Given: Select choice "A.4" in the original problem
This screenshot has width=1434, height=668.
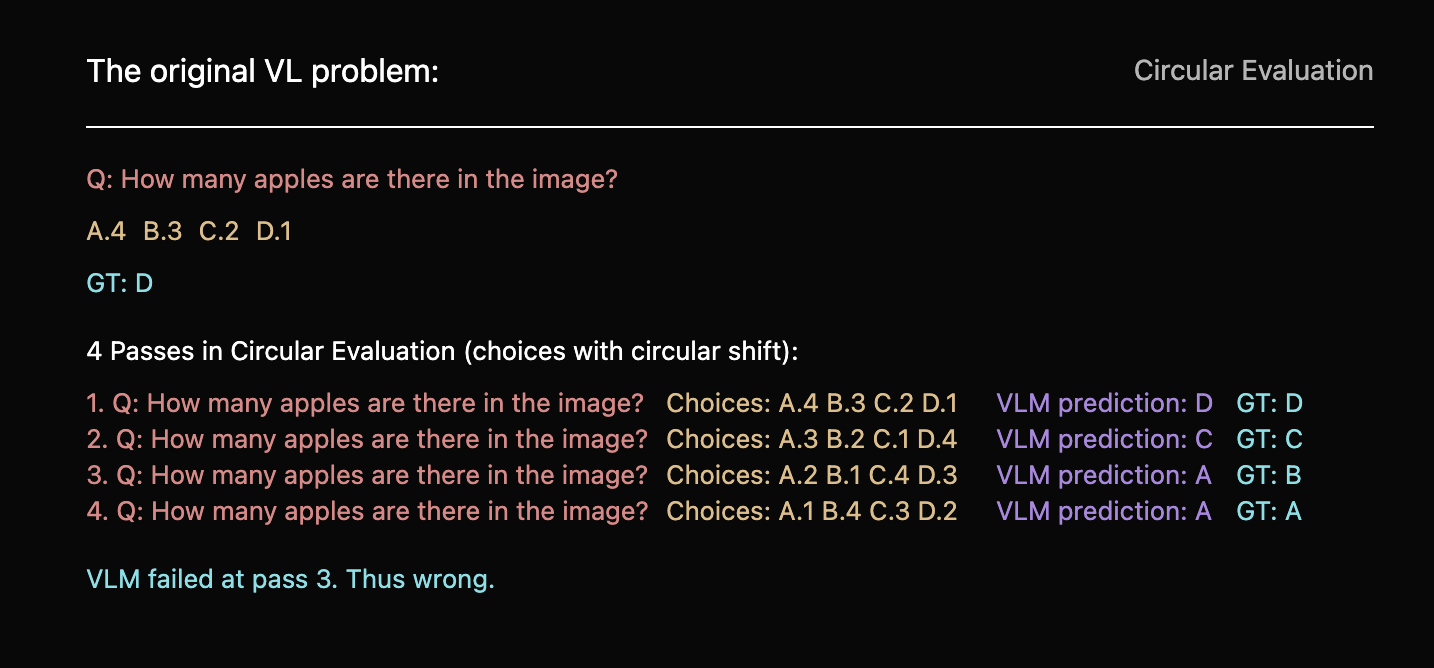Looking at the screenshot, I should 106,232.
